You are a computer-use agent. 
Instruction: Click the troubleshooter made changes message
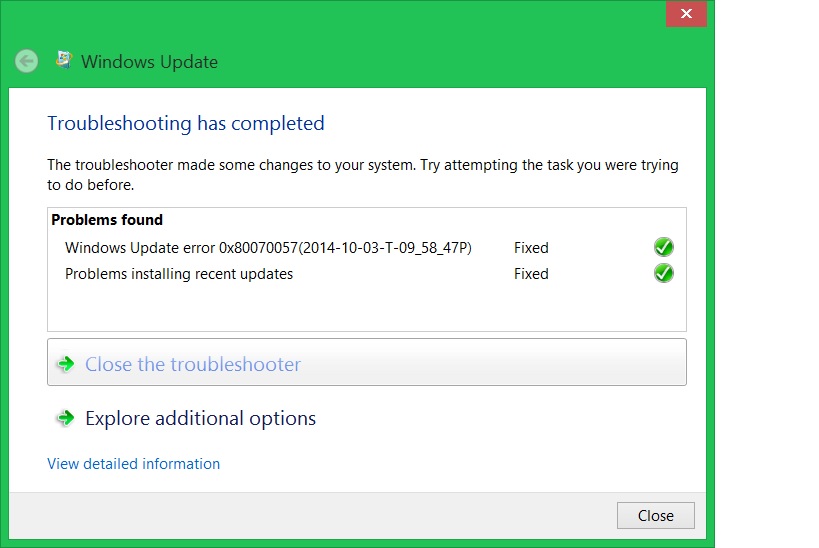click(x=362, y=174)
